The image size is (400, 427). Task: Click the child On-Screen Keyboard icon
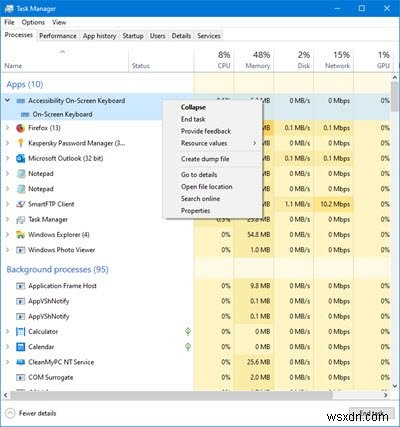(x=25, y=114)
